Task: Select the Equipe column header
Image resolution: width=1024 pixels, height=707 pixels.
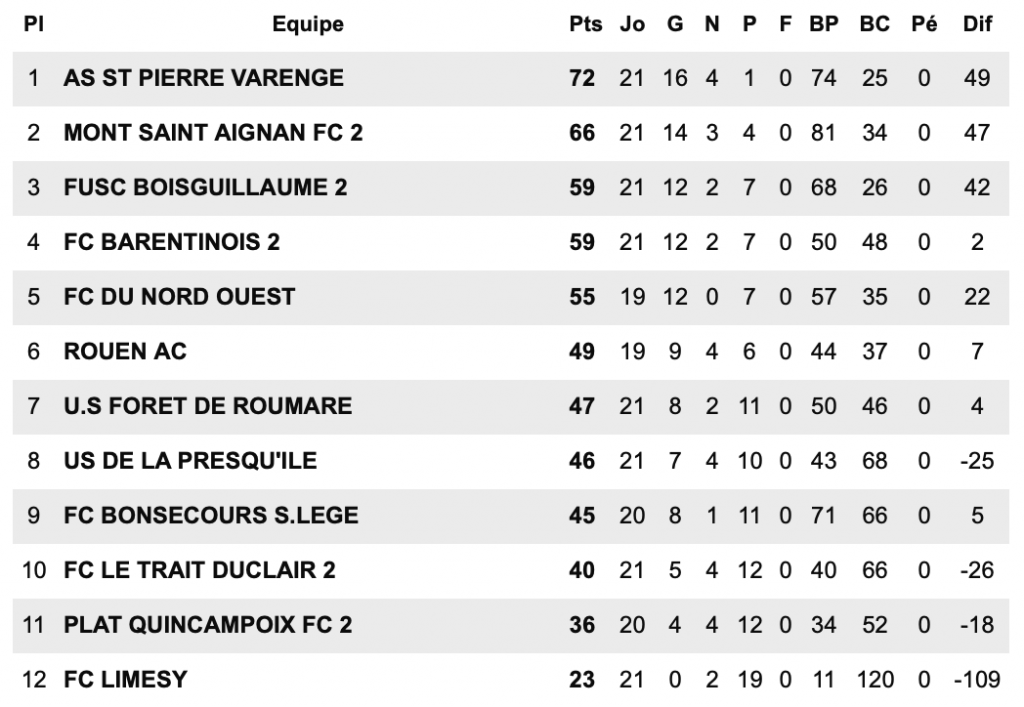Action: 308,24
